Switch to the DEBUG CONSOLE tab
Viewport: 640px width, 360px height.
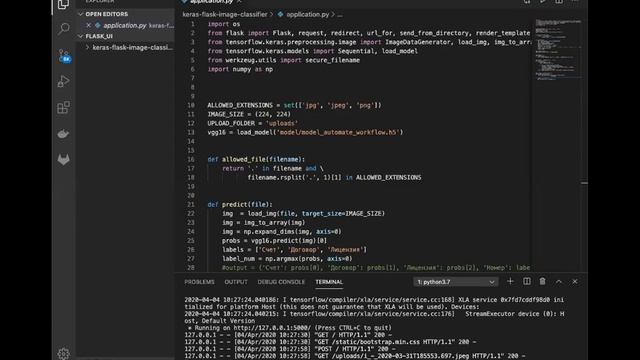pyautogui.click(x=281, y=282)
